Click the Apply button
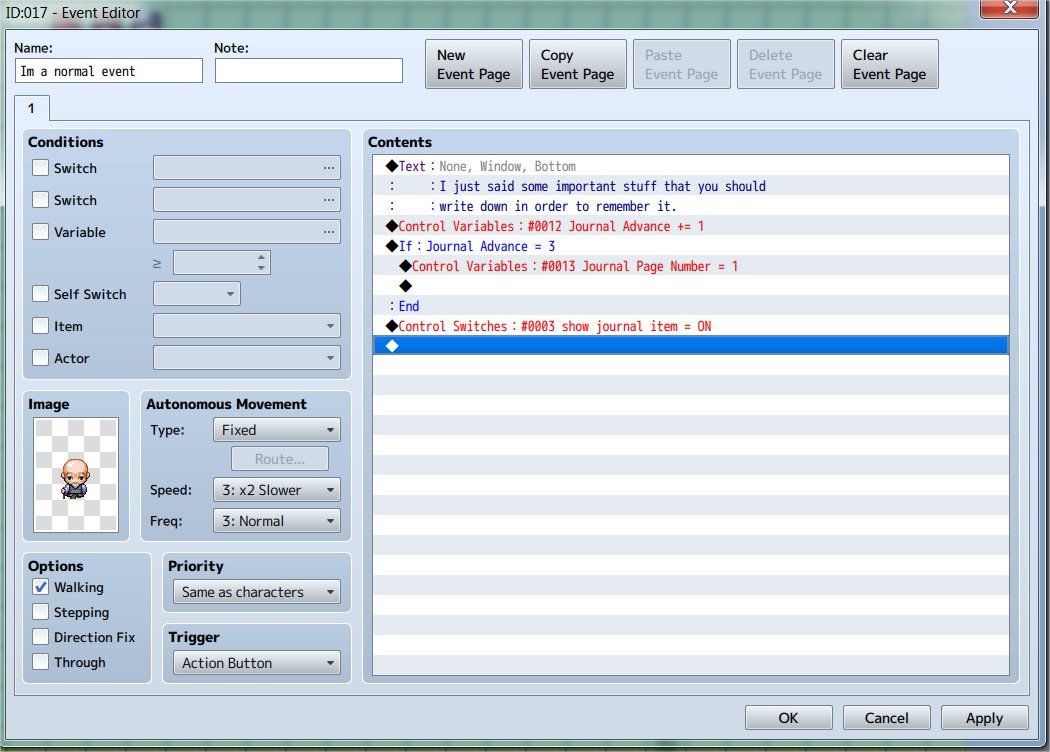This screenshot has width=1050, height=752. click(984, 718)
